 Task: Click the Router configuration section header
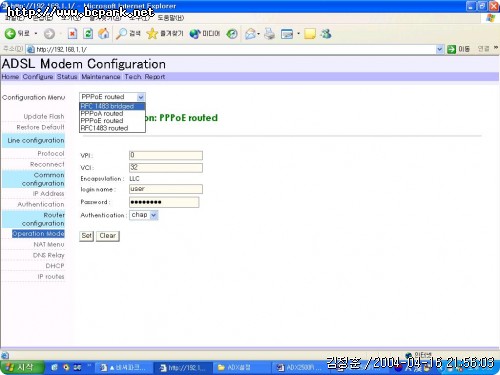[33, 219]
